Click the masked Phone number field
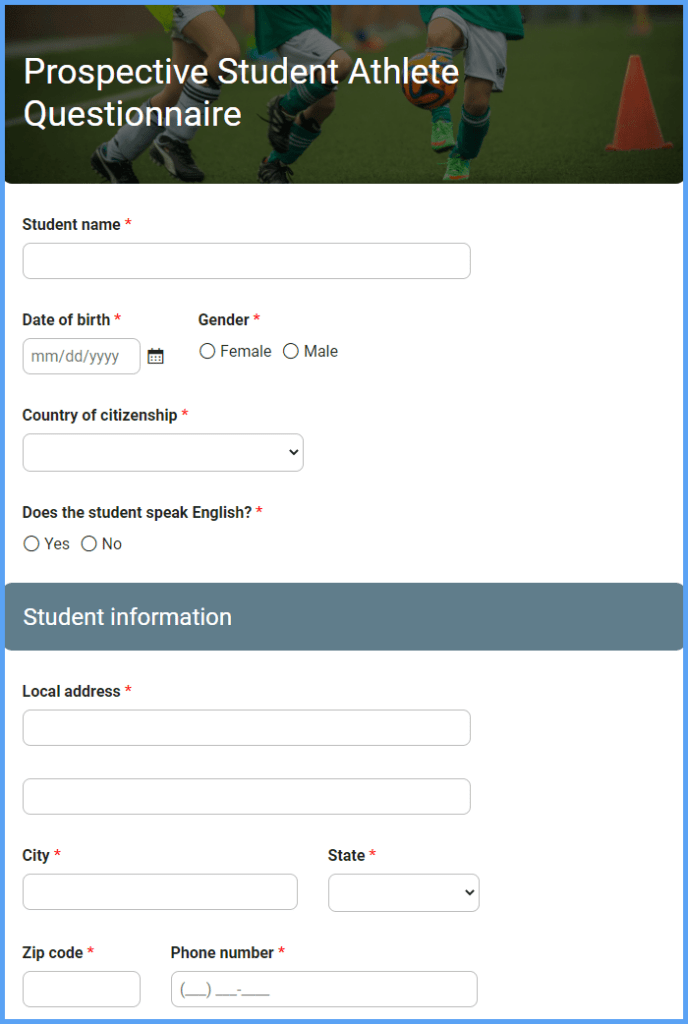 click(x=323, y=988)
